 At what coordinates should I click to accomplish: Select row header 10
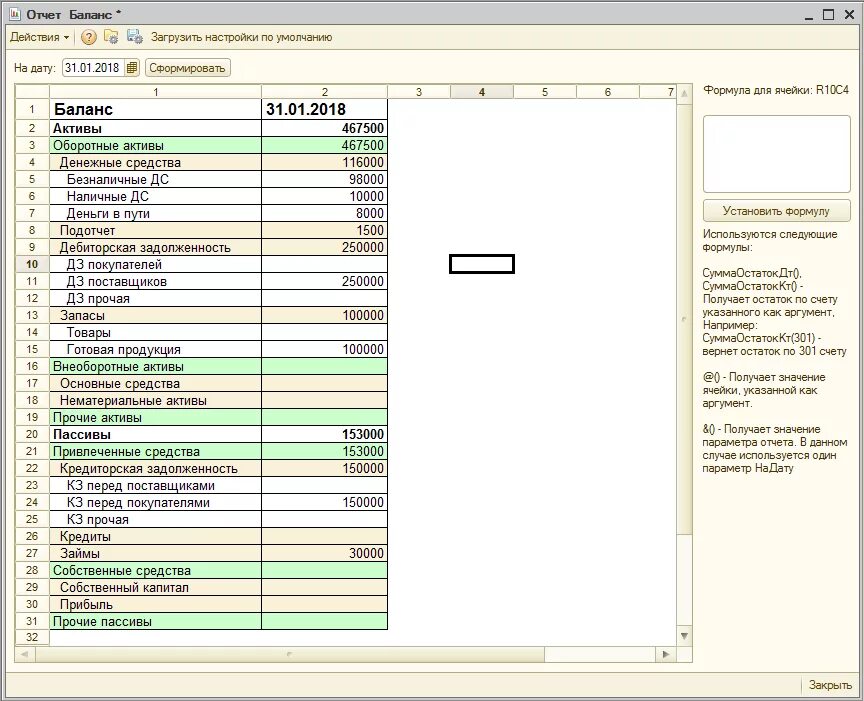[x=32, y=264]
